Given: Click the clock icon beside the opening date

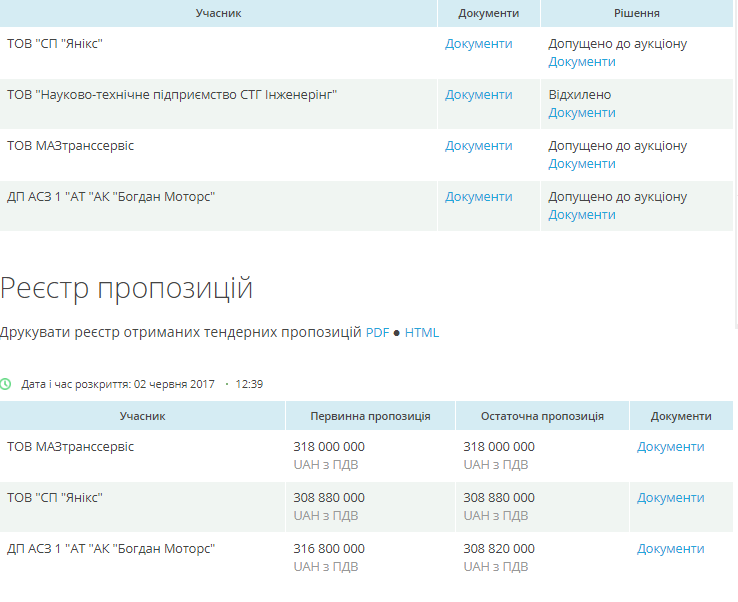Looking at the screenshot, I should tap(6, 384).
